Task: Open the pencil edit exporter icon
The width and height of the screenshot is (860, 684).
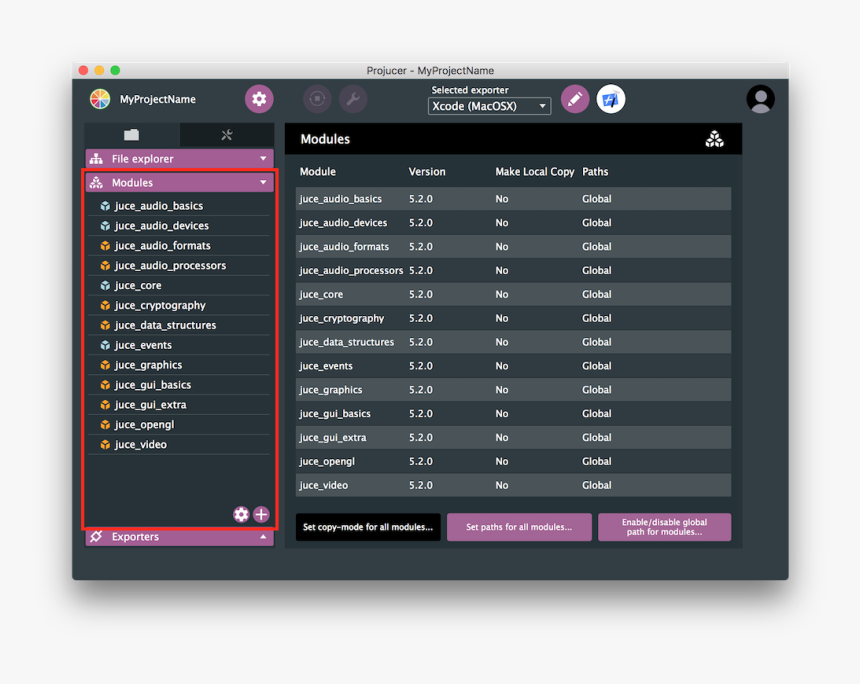Action: point(575,99)
